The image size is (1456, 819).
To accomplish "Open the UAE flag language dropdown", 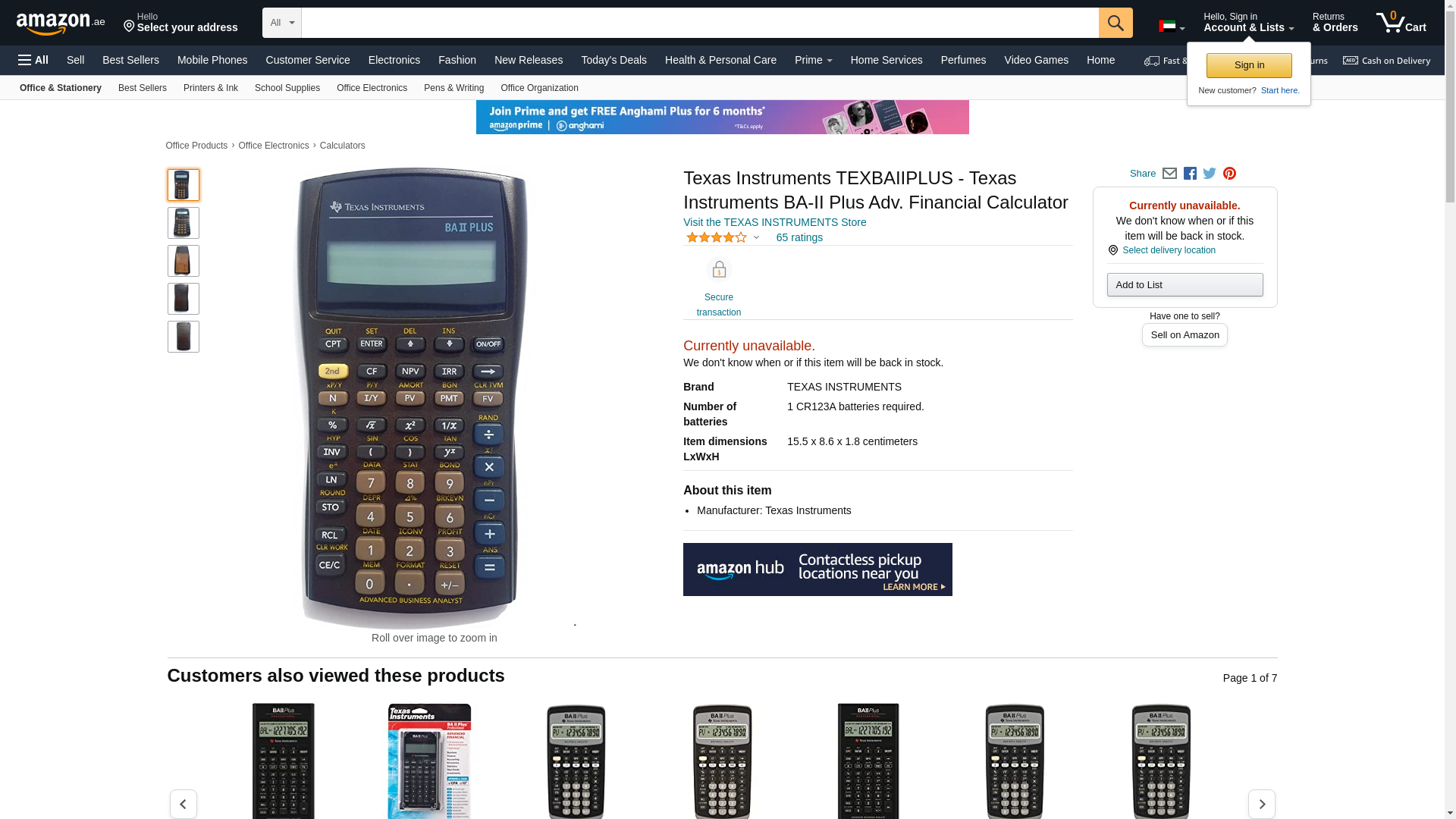I will coord(1172,27).
